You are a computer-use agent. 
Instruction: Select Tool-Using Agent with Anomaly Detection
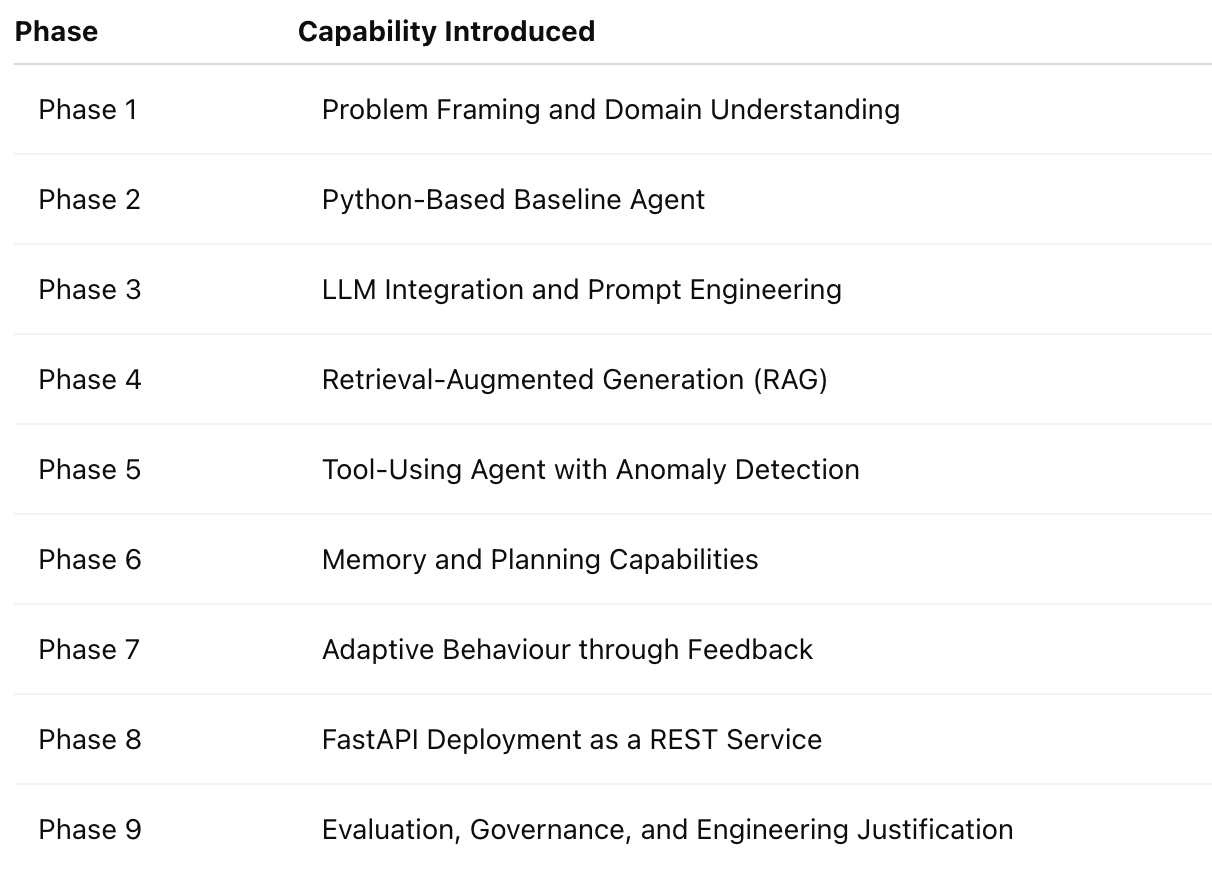pos(591,470)
